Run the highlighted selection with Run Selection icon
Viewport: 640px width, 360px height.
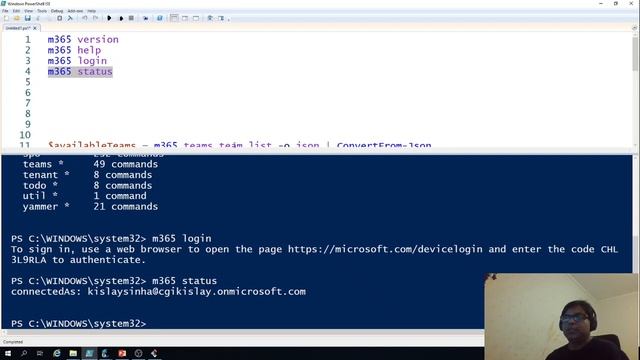click(121, 18)
